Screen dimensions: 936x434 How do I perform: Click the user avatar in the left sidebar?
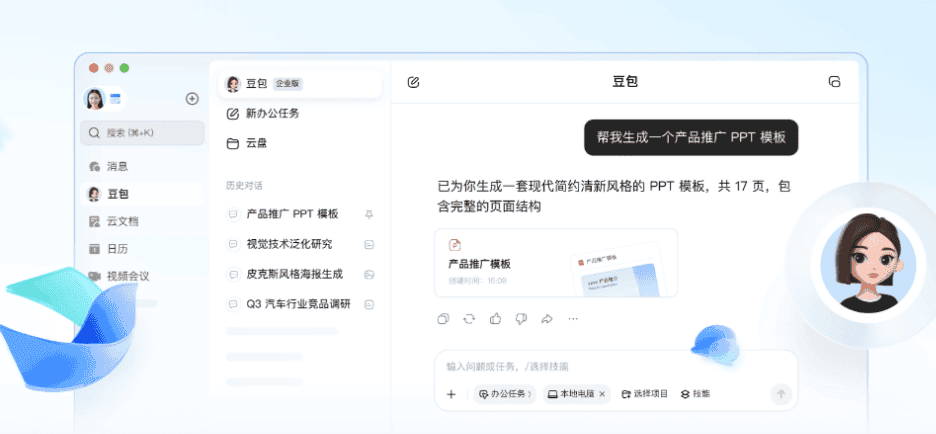click(x=94, y=99)
